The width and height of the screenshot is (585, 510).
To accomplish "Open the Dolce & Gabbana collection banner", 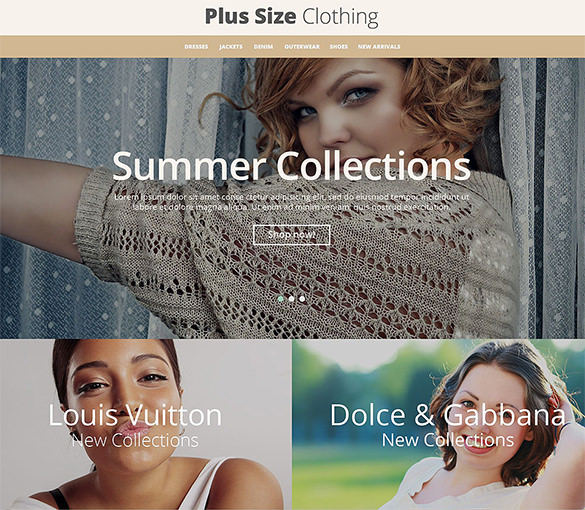I will 439,425.
